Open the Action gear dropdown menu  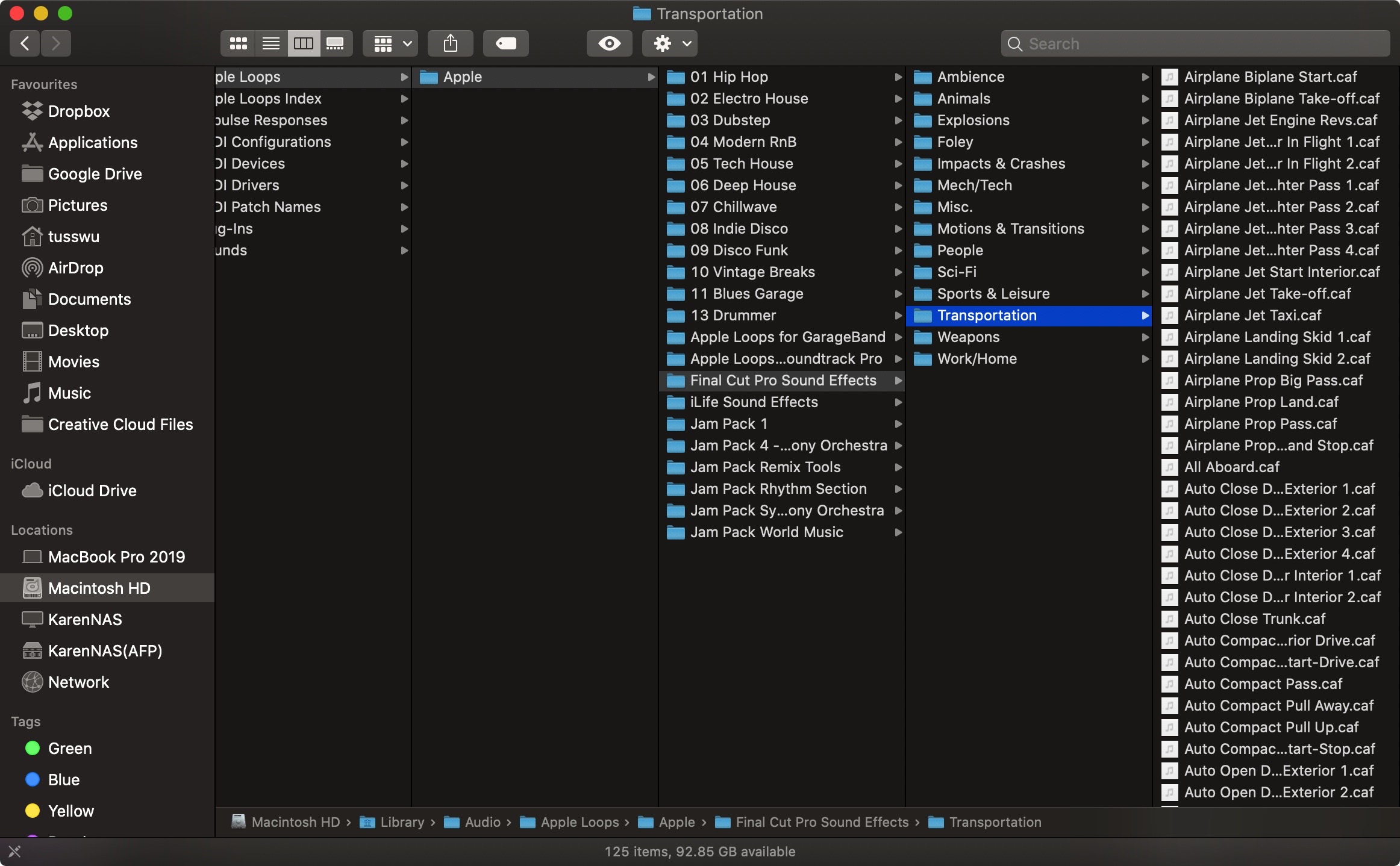point(670,43)
